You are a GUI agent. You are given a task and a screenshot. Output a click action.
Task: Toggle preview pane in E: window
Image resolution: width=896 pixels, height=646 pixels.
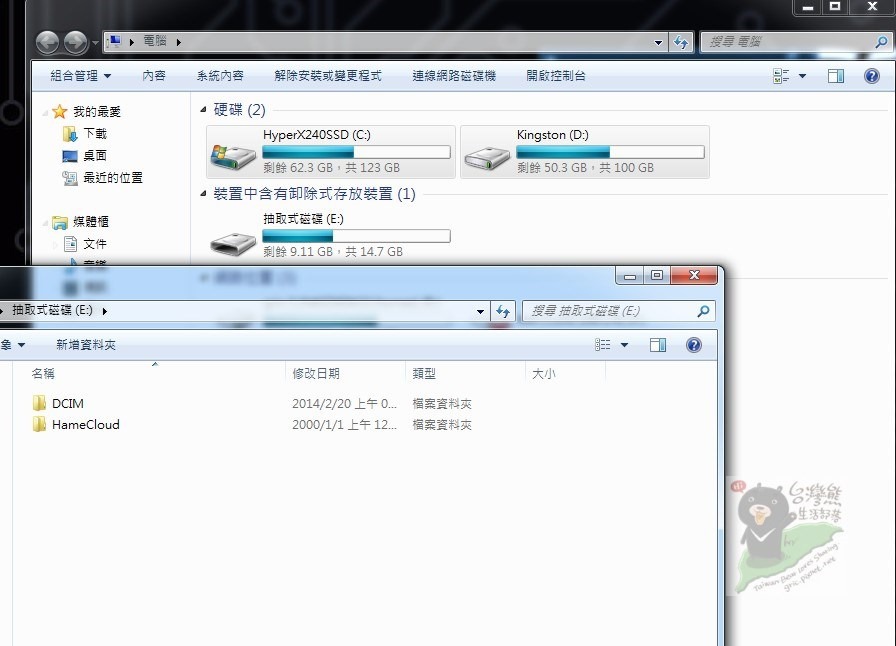658,345
